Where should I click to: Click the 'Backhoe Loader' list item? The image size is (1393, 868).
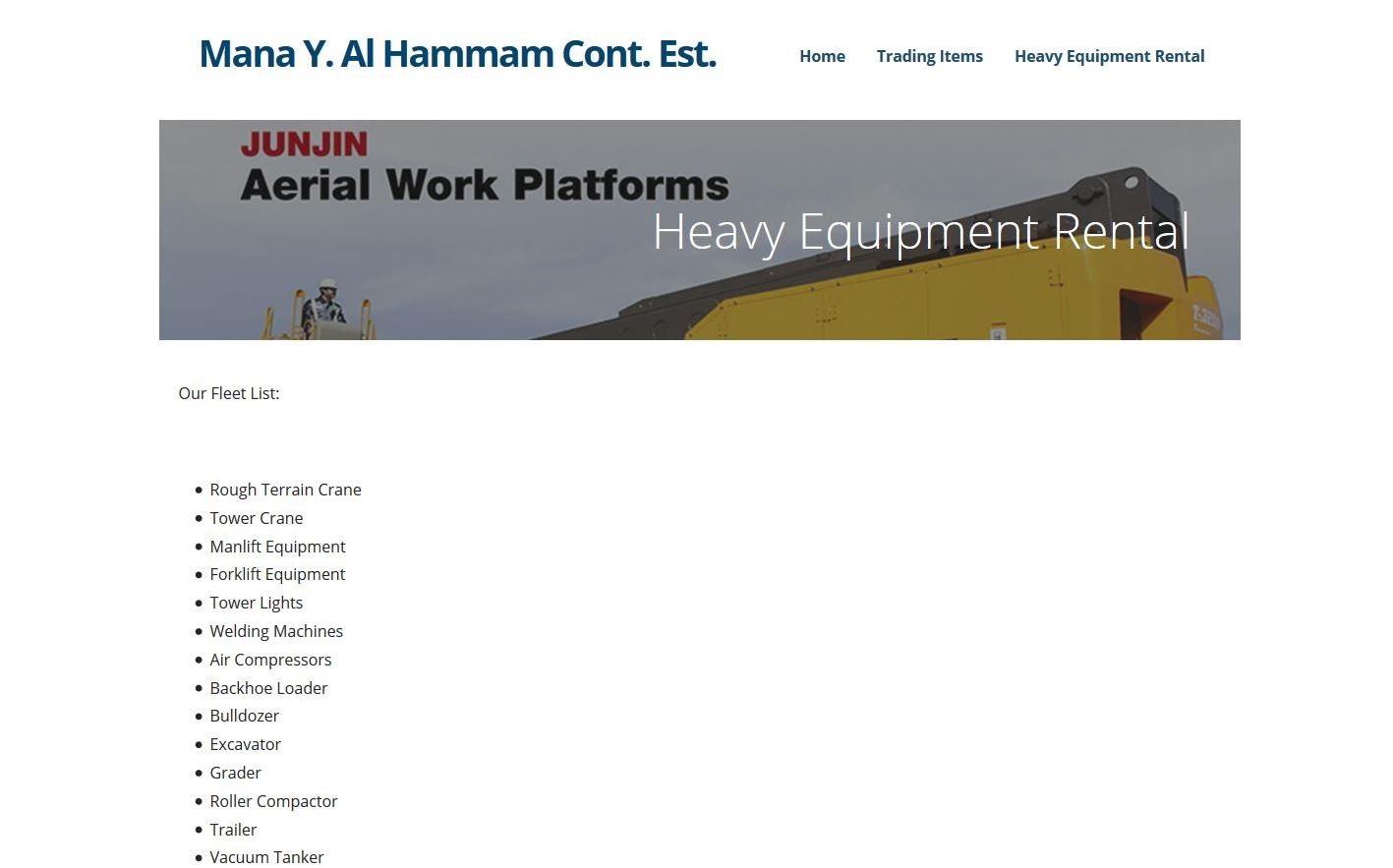pos(268,688)
